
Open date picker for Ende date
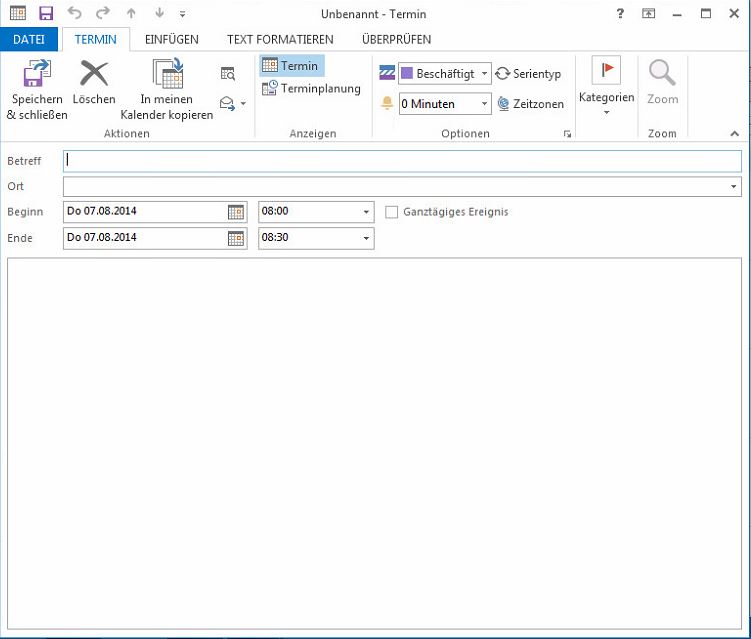[236, 238]
